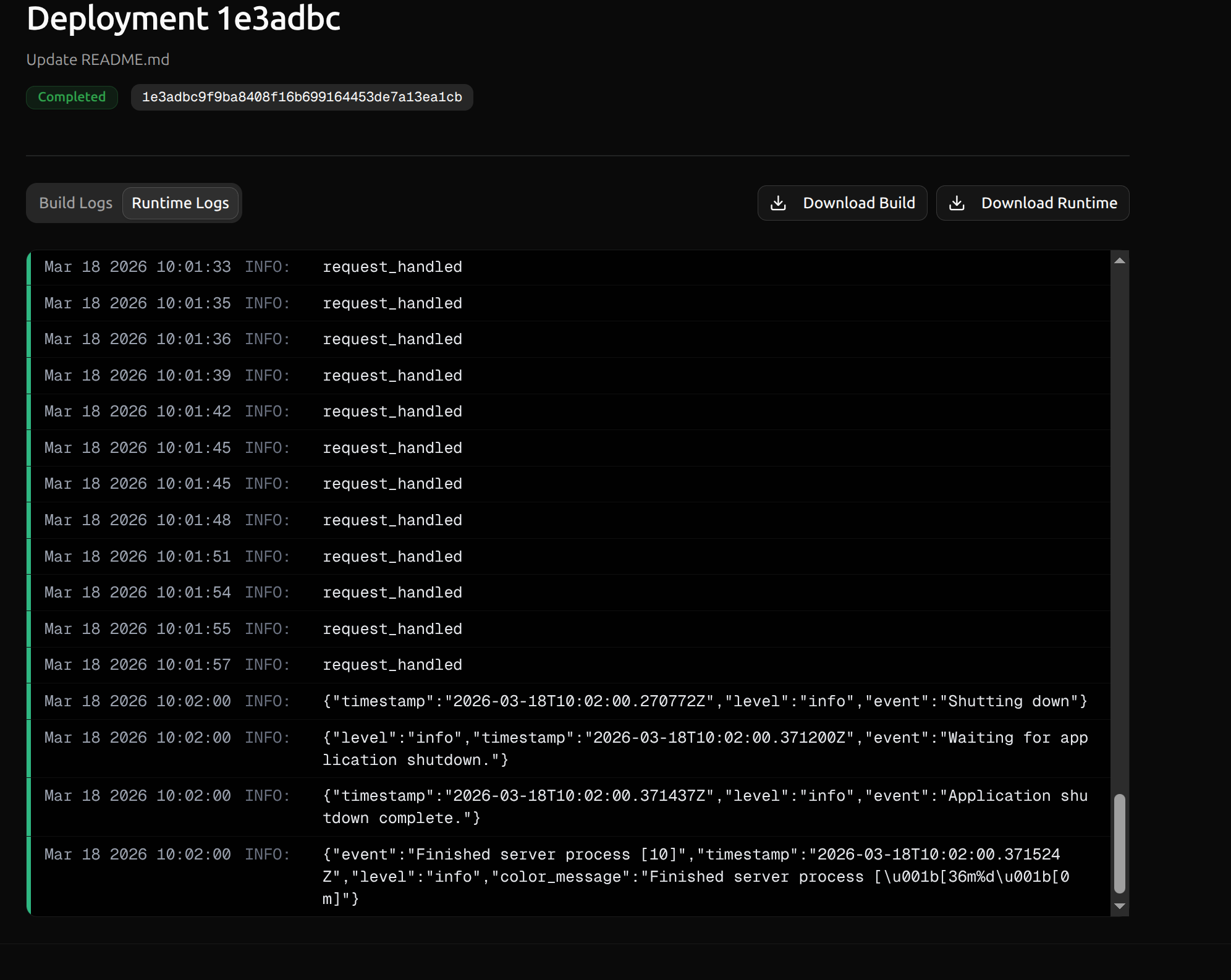Click the download icon on Download Build button
The height and width of the screenshot is (980, 1231).
coord(779,203)
